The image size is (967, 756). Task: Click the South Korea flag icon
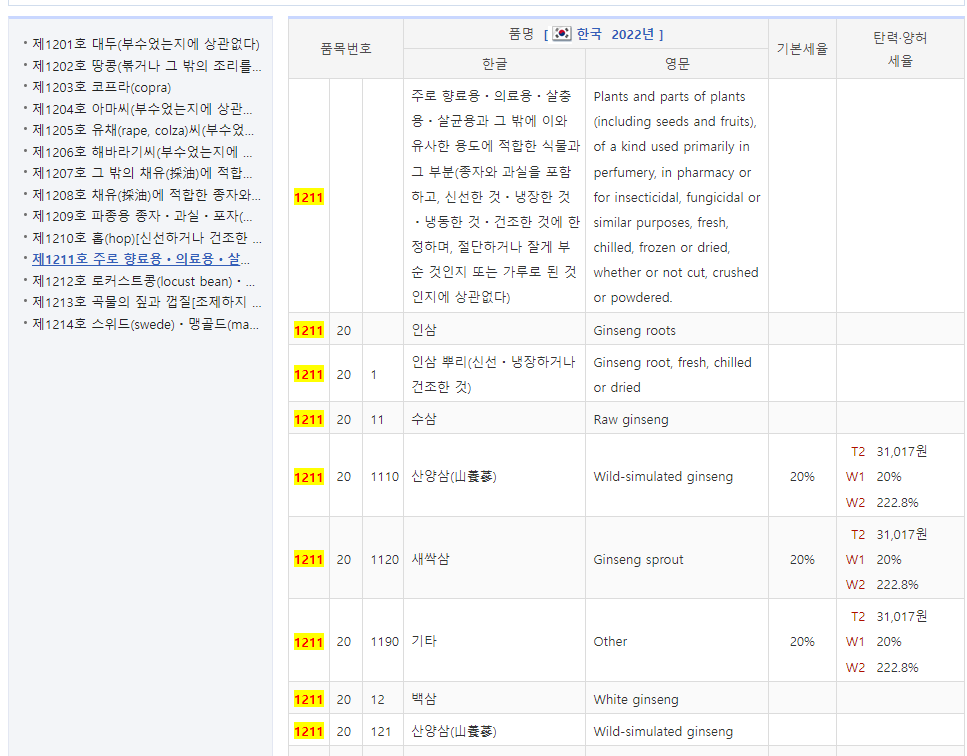click(562, 34)
